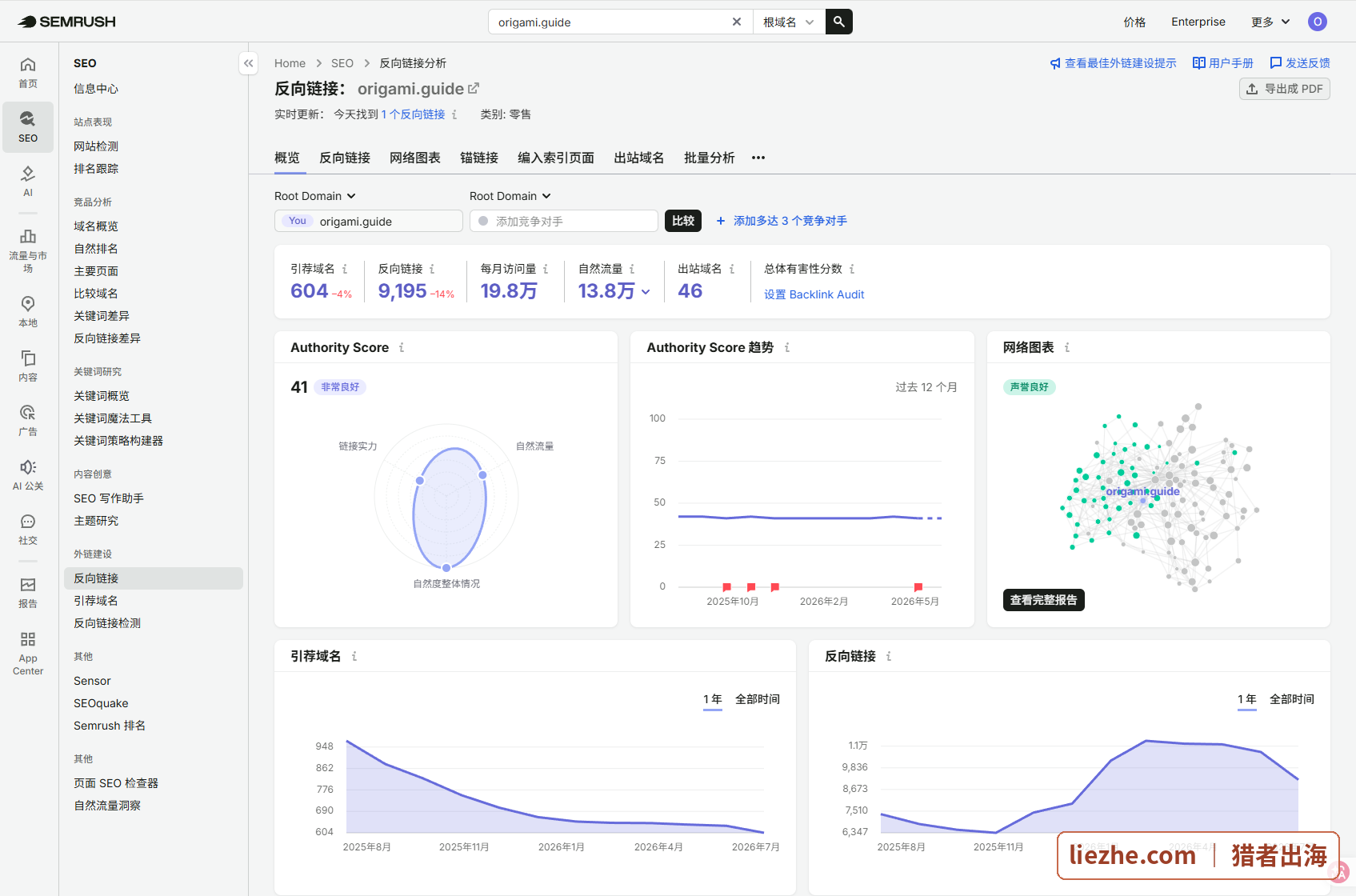1356x896 pixels.
Task: Expand the 更多 menu in header
Action: pos(1270,22)
